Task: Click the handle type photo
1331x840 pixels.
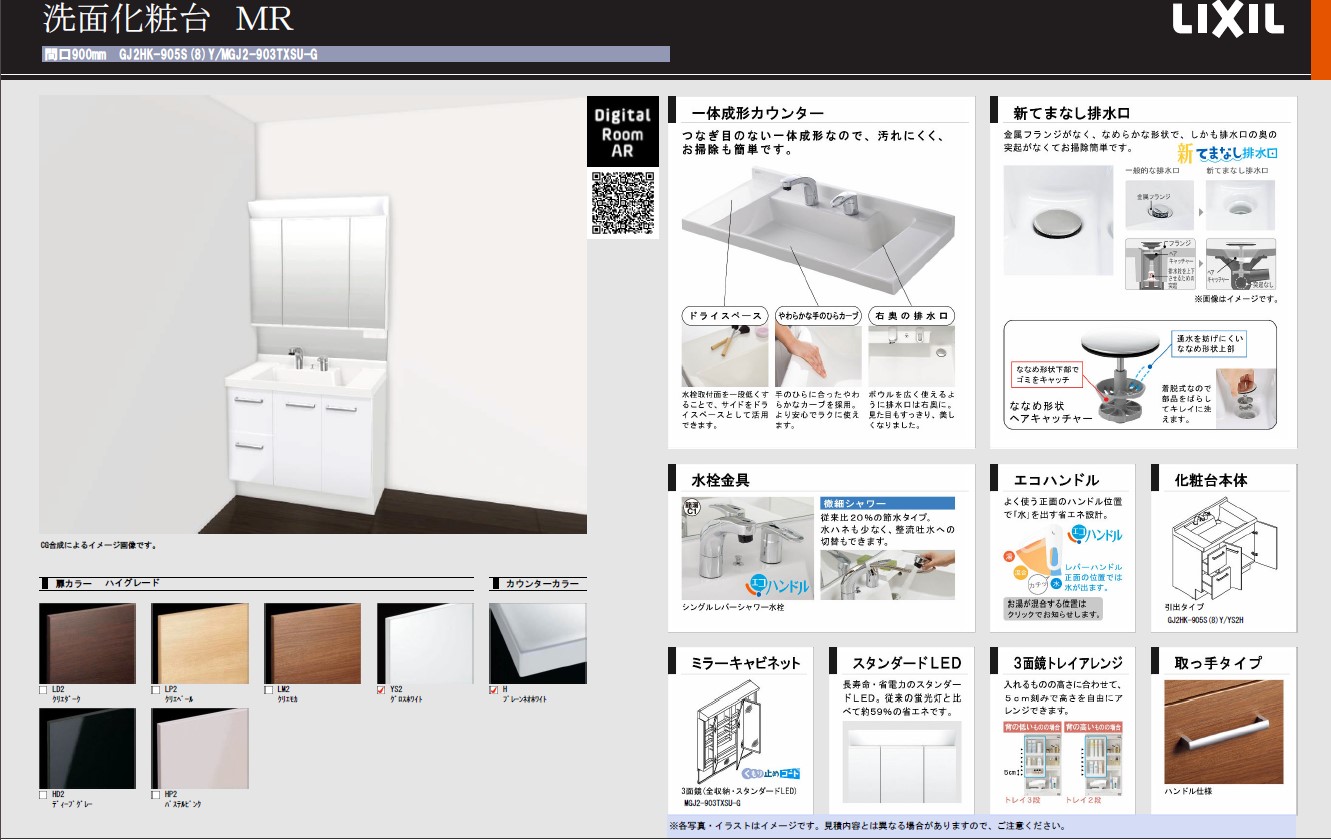Action: 1225,731
